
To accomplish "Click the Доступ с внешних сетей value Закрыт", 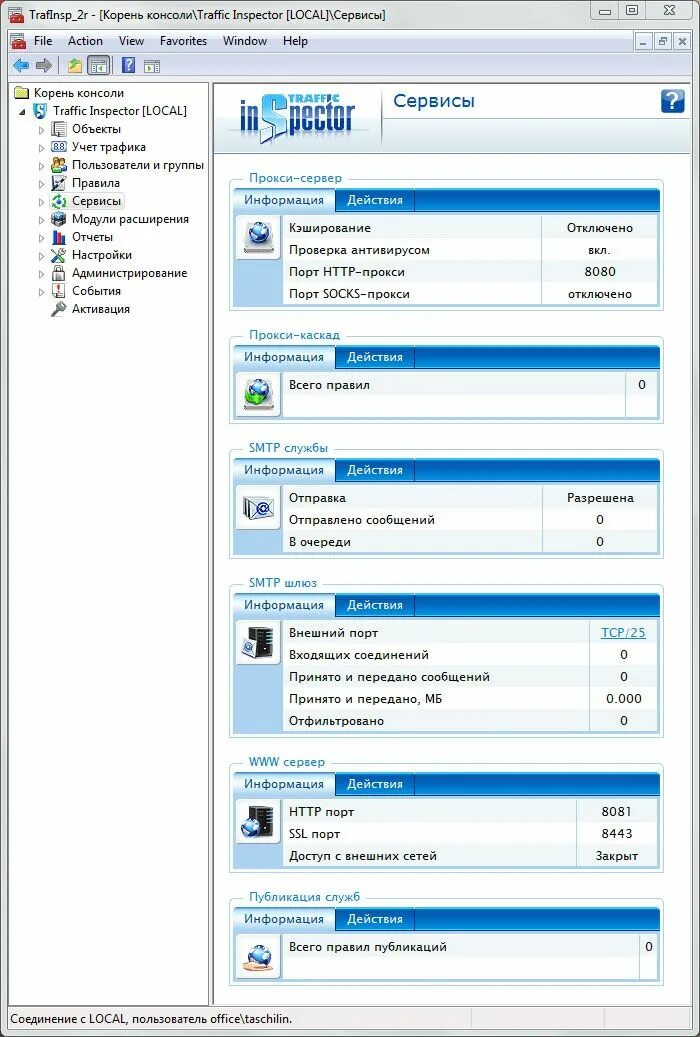I will tap(617, 856).
